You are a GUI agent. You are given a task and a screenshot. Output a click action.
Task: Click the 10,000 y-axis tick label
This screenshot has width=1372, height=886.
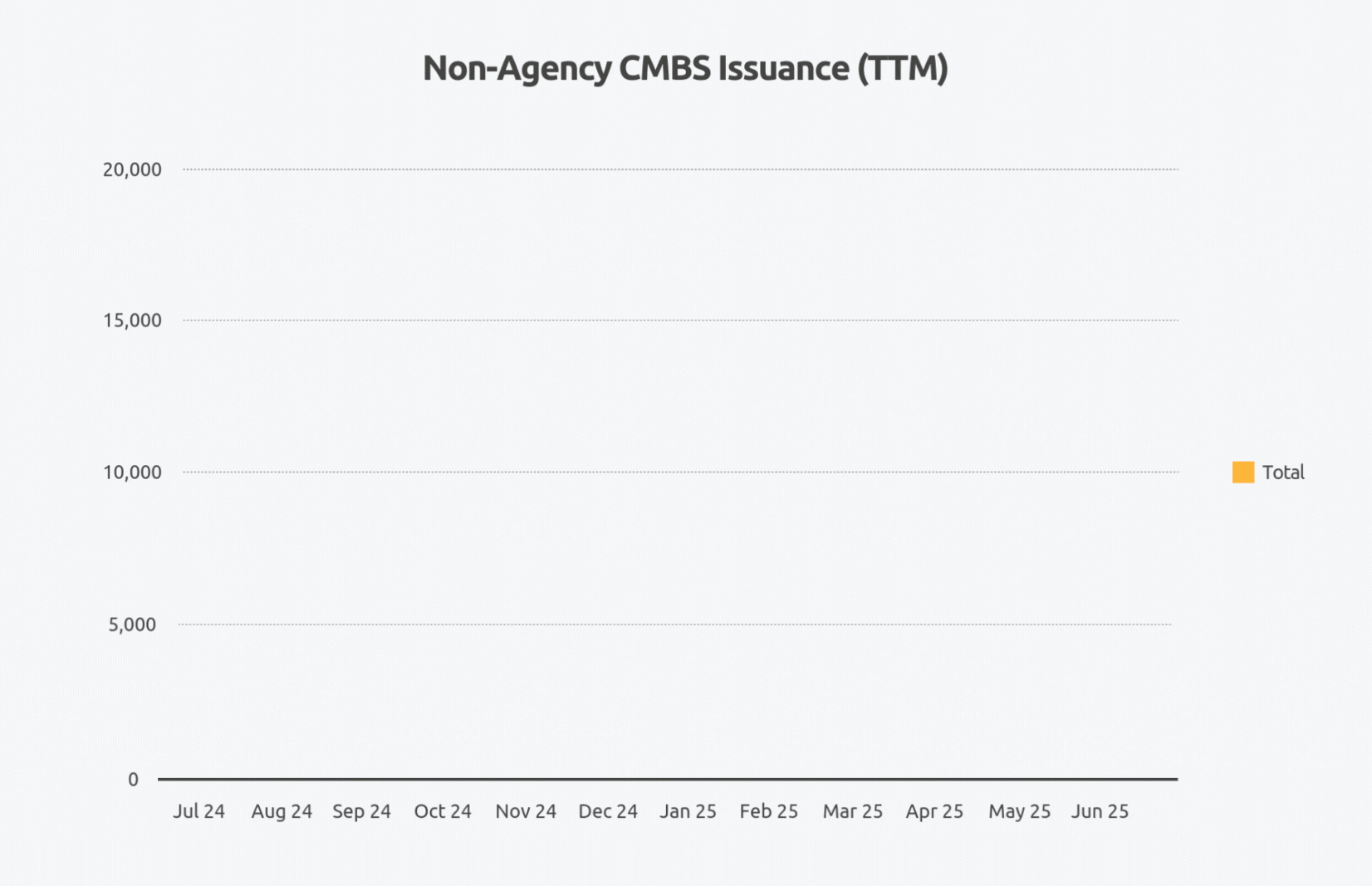tap(132, 472)
